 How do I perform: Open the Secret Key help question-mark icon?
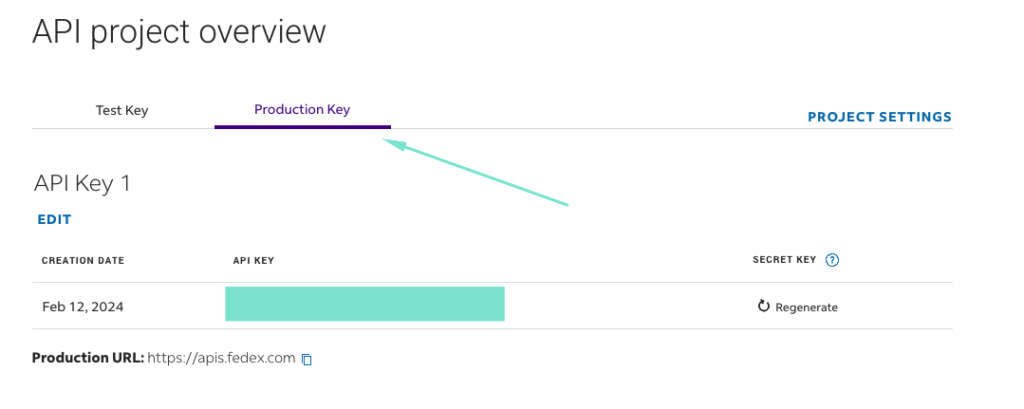832,260
